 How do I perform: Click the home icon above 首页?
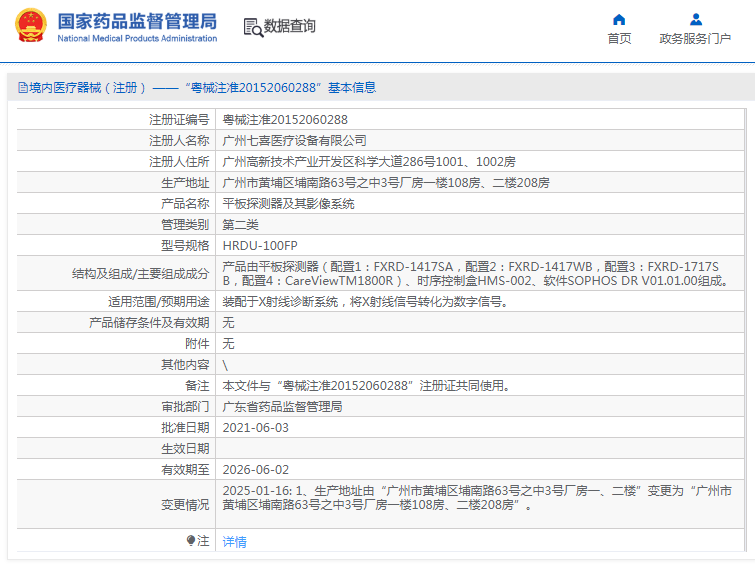pyautogui.click(x=619, y=20)
